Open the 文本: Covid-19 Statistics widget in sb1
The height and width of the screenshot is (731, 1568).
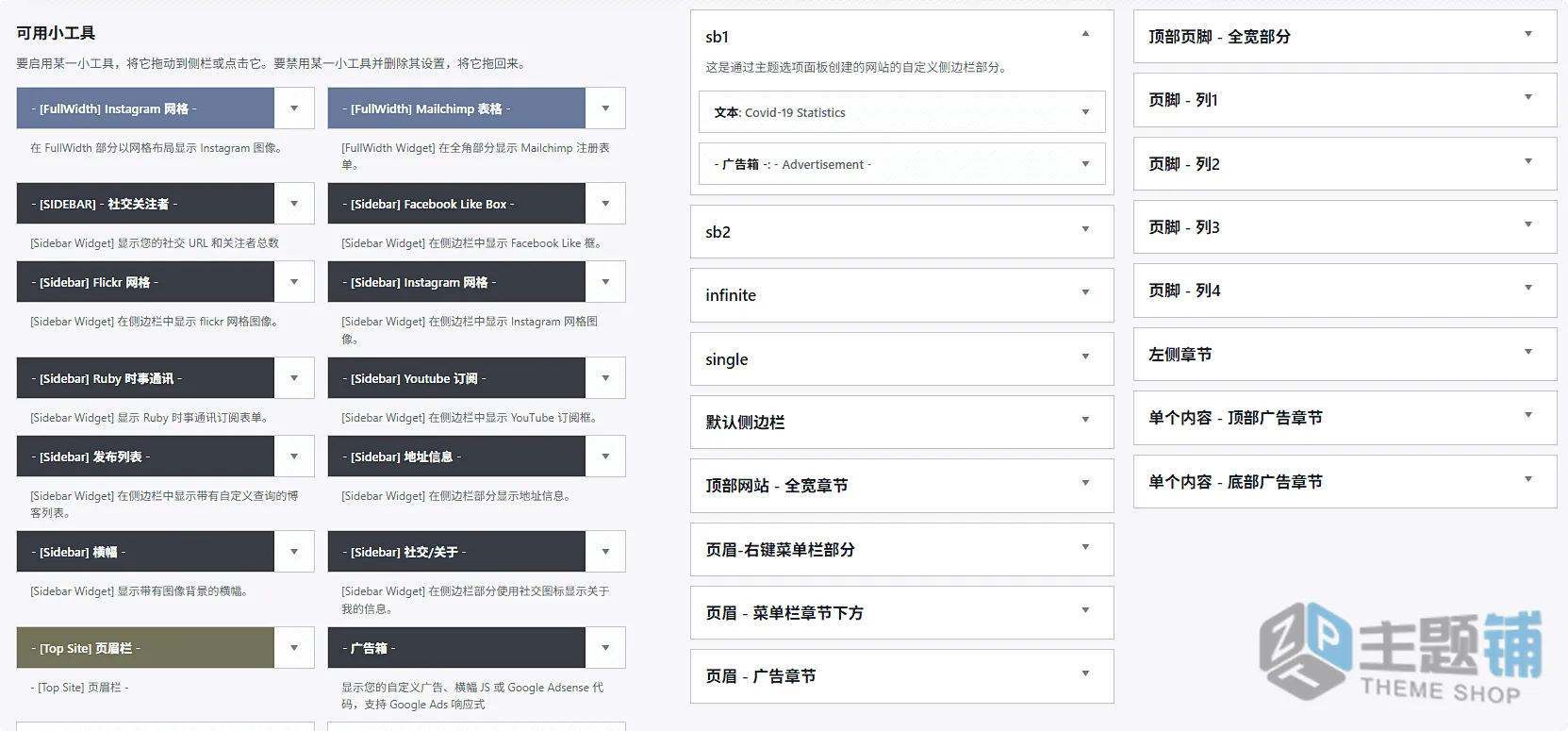901,112
